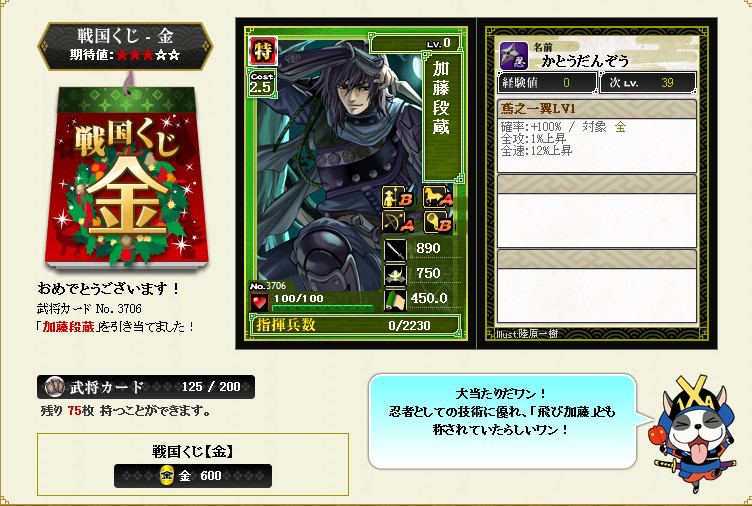
Task: Click the 特 rarity badge icon
Action: (262, 51)
